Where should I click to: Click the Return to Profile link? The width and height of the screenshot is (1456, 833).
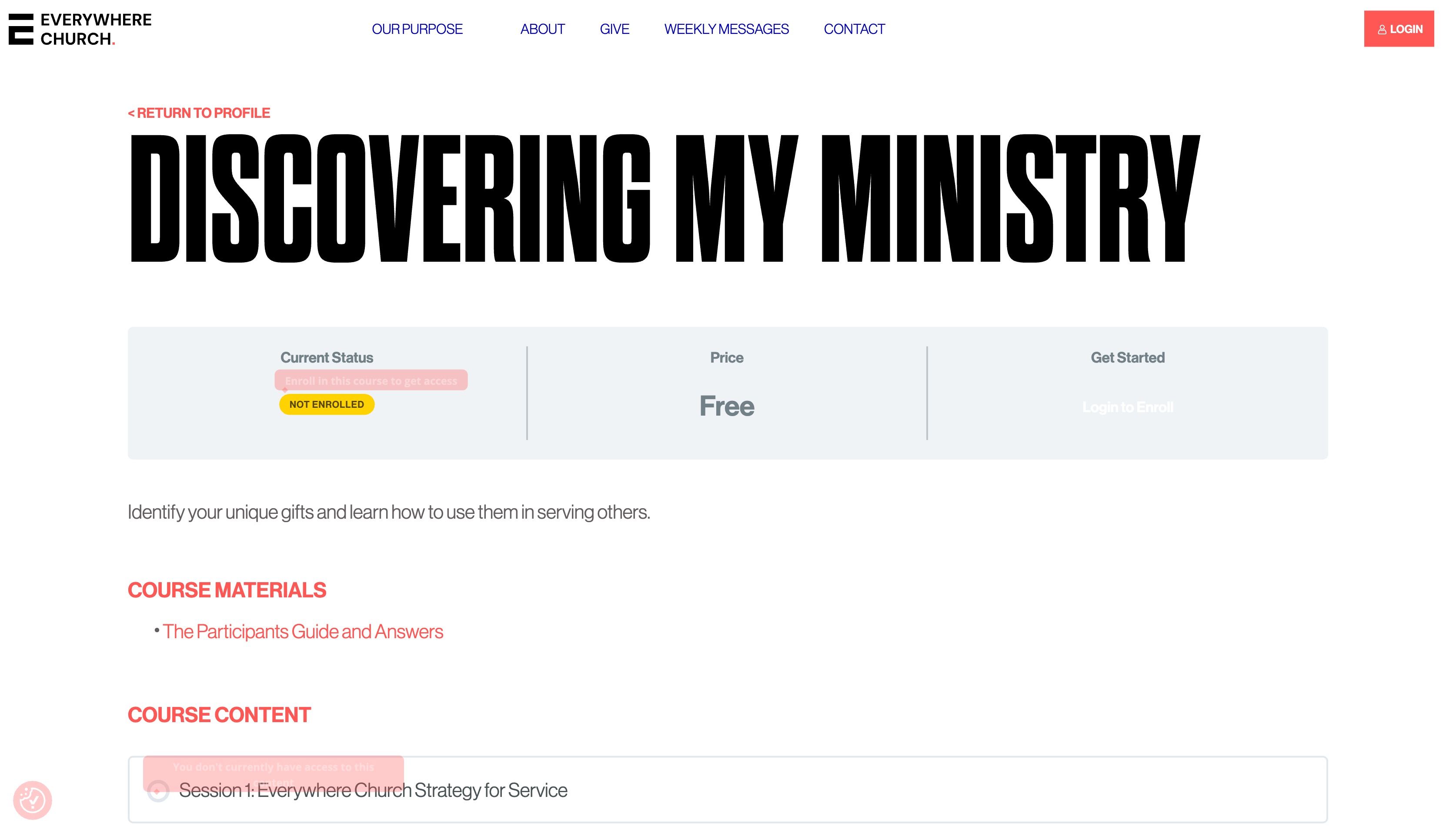point(199,113)
